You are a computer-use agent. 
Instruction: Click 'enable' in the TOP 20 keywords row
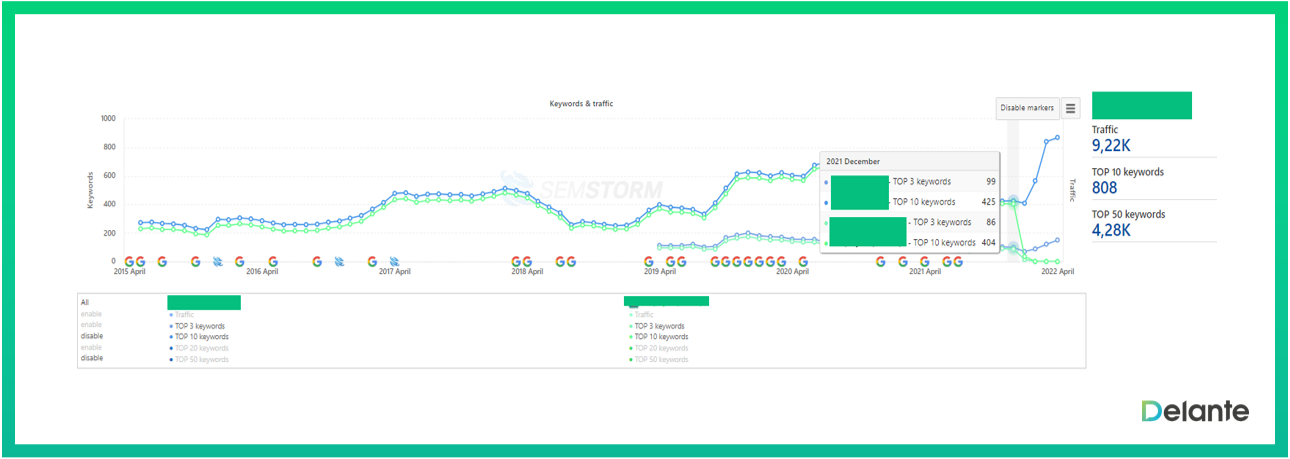(x=91, y=347)
